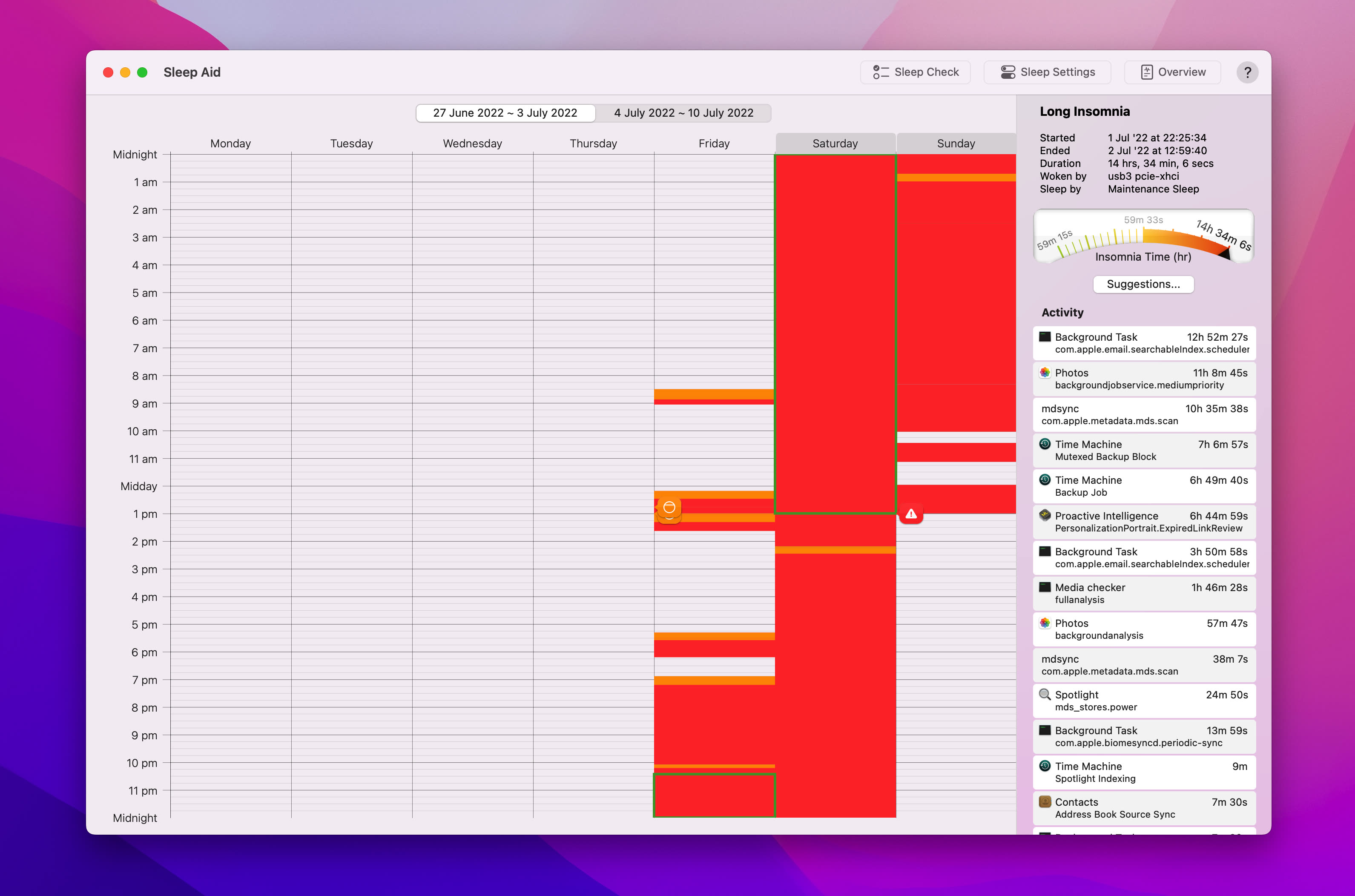1355x896 pixels.
Task: Click the Photos icon for backgroundjobservice.mediumpriority
Action: (x=1045, y=373)
